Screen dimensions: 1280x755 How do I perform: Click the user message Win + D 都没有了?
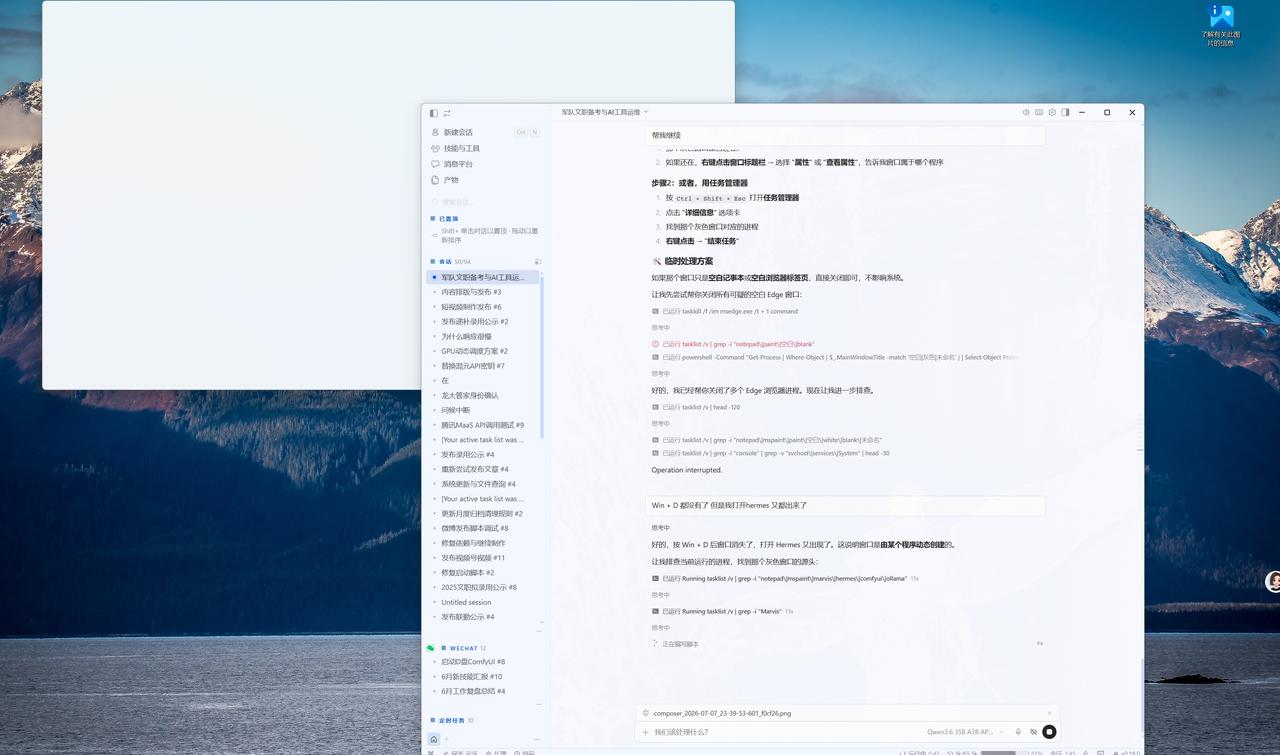(x=845, y=506)
